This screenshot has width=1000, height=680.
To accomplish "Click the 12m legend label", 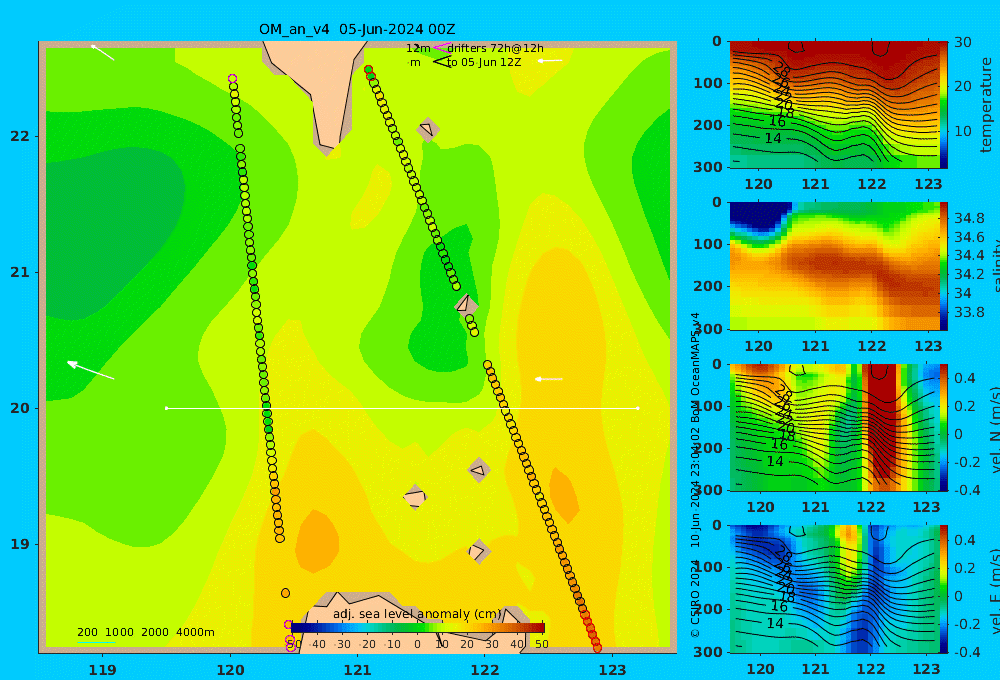I will coord(418,48).
